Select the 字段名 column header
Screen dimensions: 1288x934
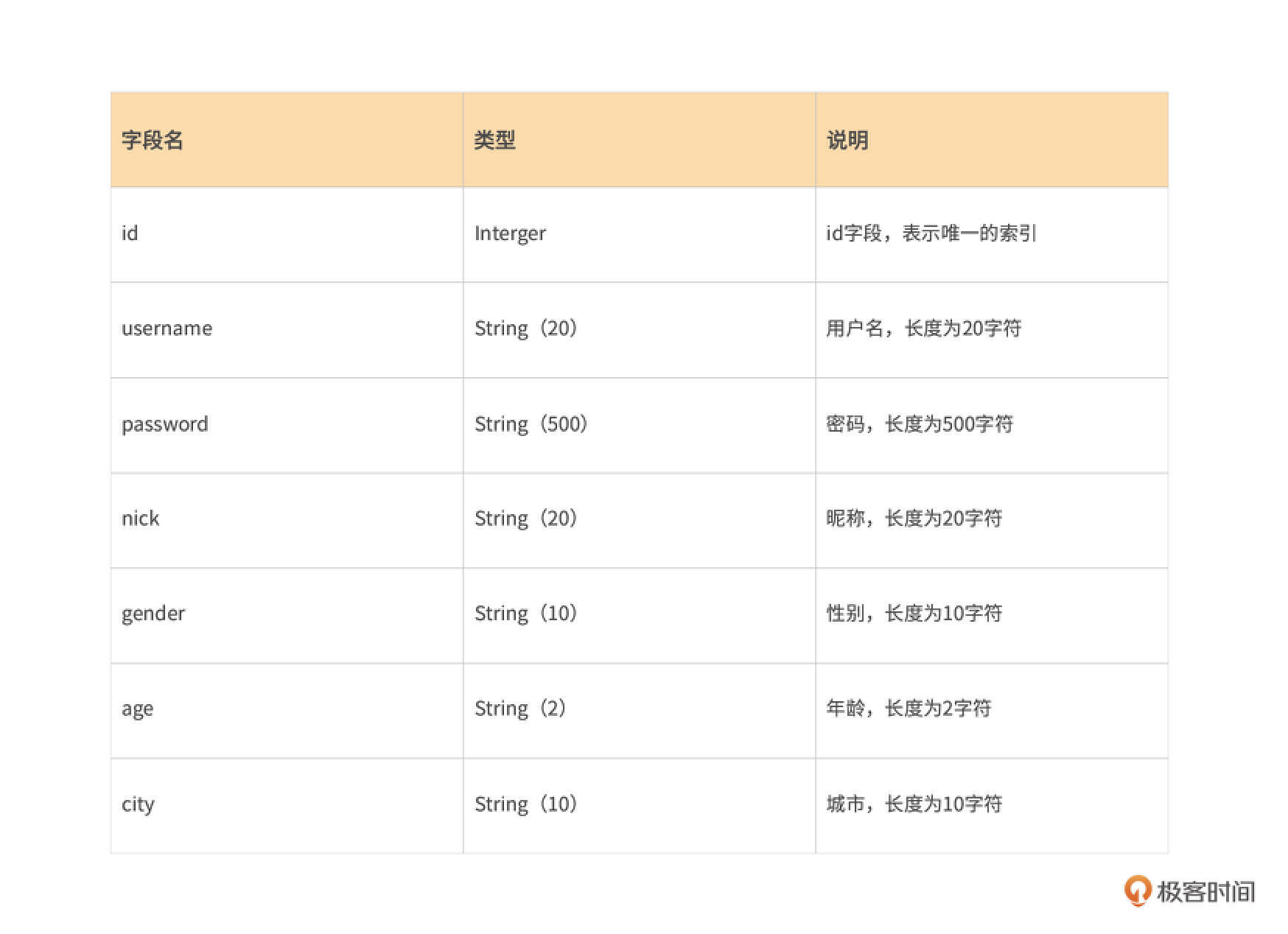click(153, 140)
